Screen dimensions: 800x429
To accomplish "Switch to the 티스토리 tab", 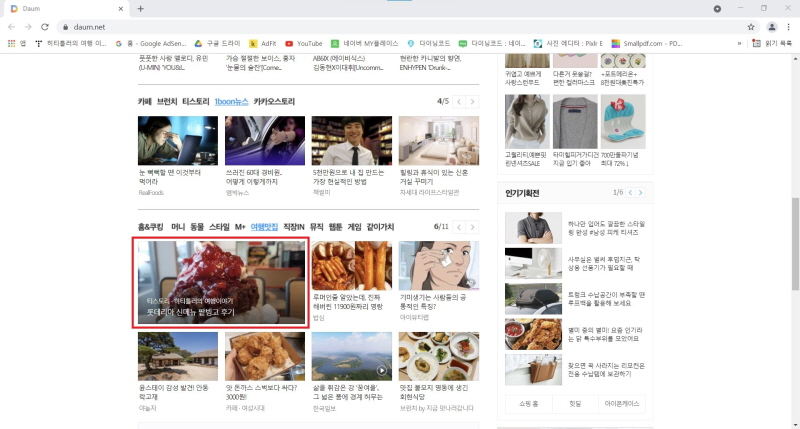I will [196, 102].
